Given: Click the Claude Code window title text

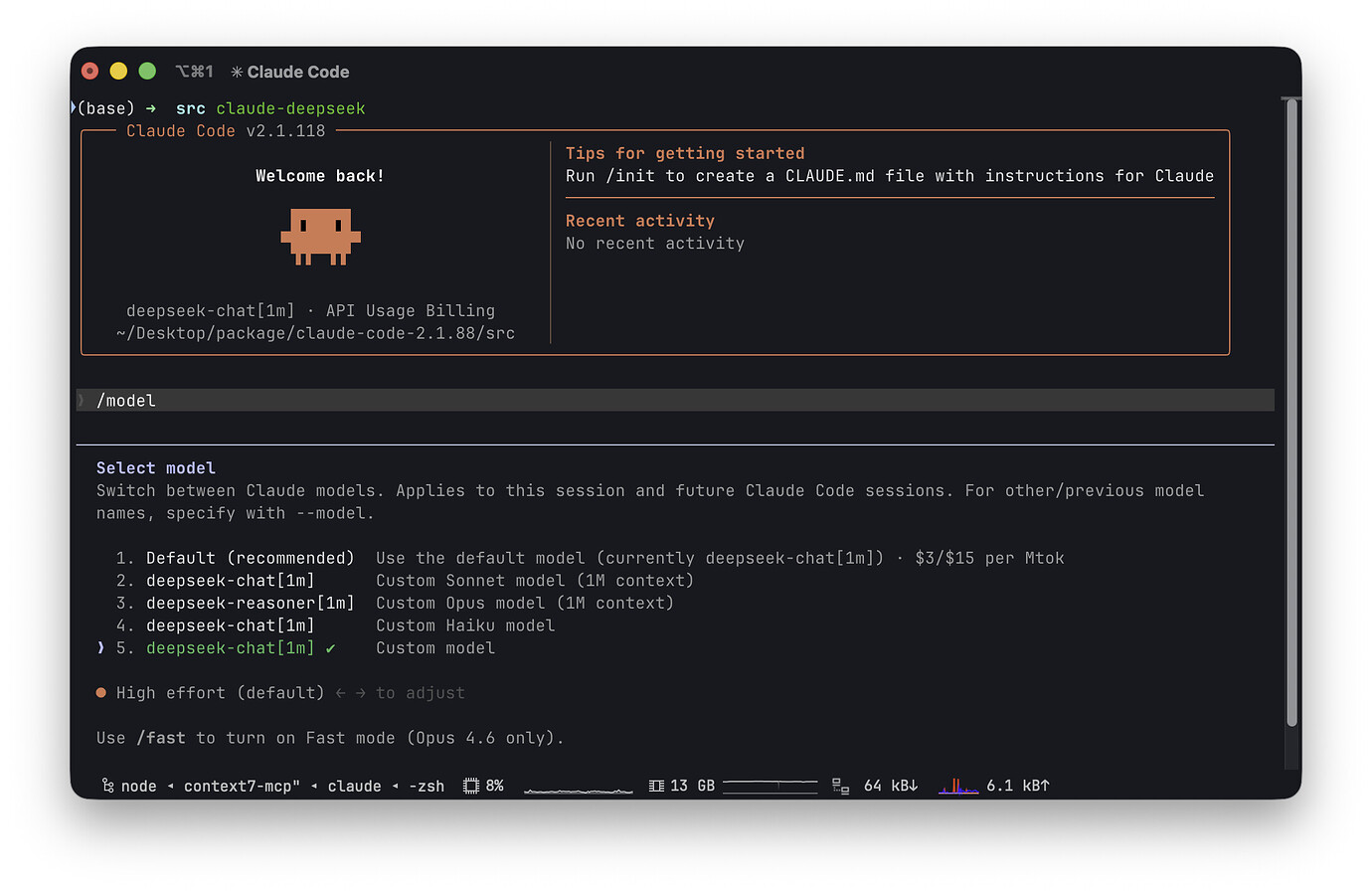Looking at the screenshot, I should point(298,72).
